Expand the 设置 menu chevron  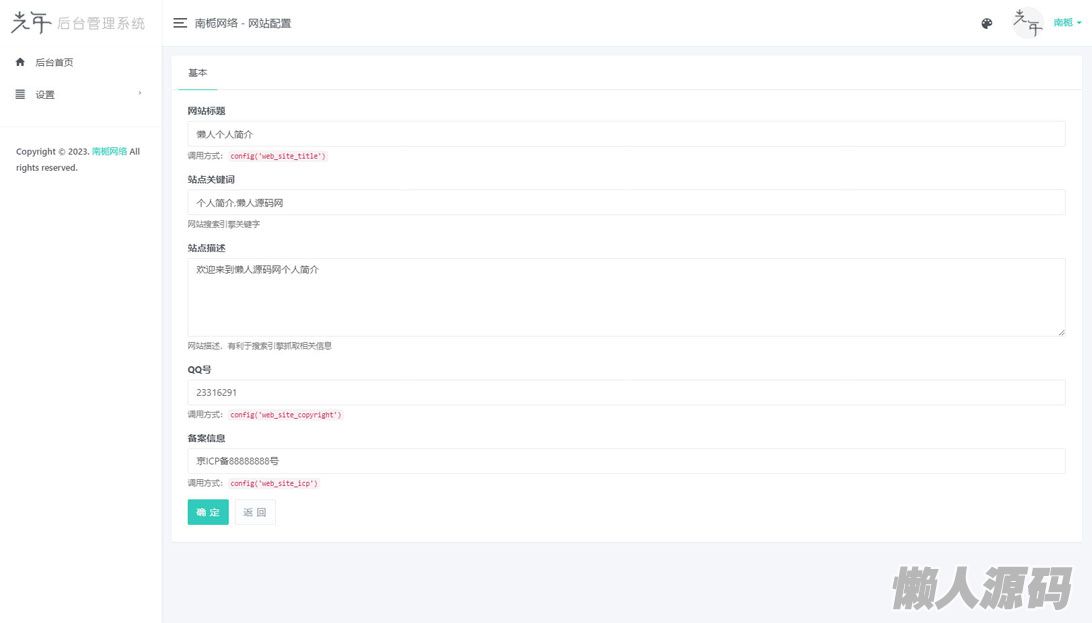coord(140,93)
